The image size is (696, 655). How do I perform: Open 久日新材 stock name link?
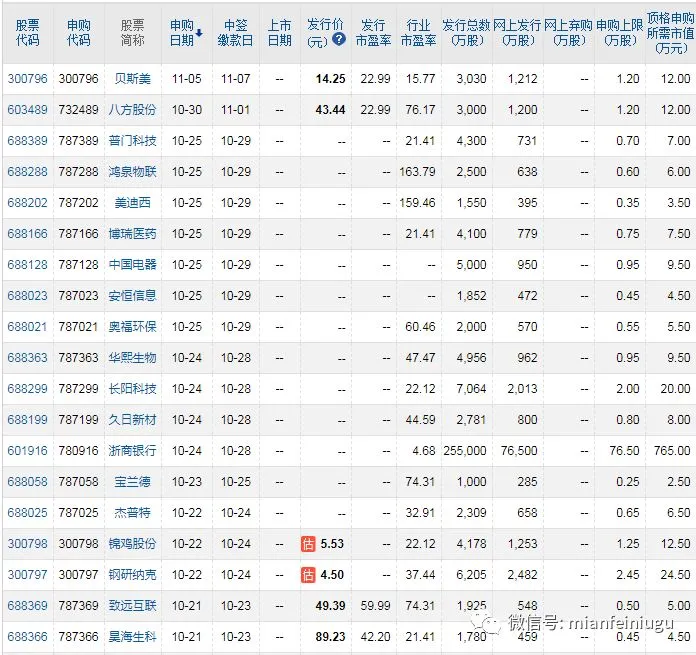[x=132, y=420]
